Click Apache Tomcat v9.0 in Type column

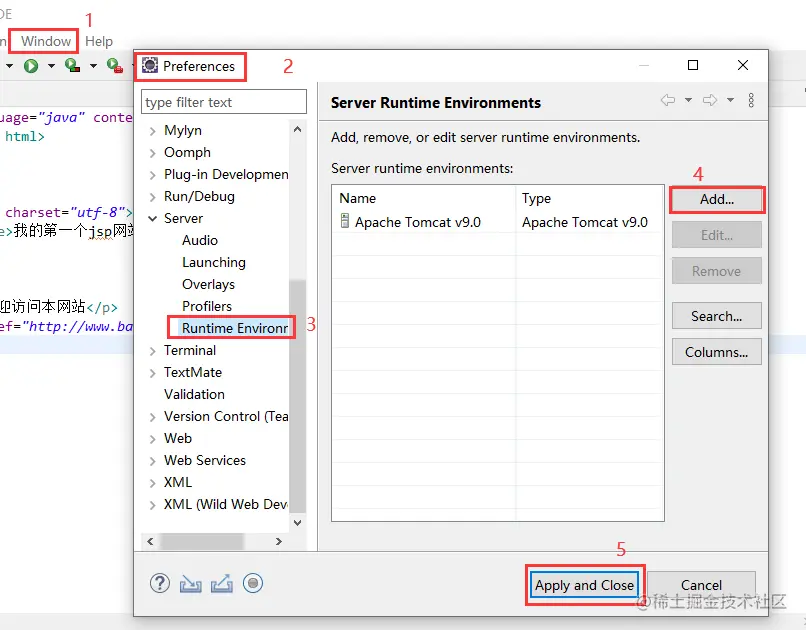pyautogui.click(x=584, y=222)
